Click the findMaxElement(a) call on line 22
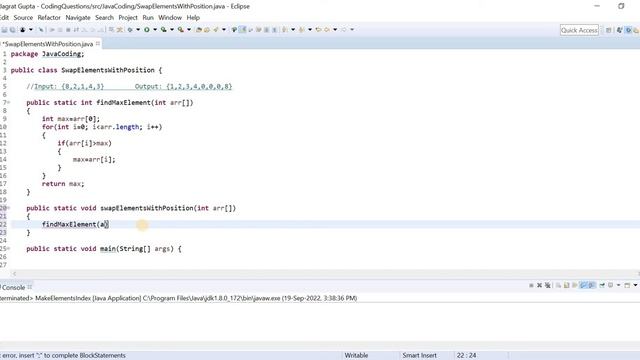 click(x=75, y=224)
